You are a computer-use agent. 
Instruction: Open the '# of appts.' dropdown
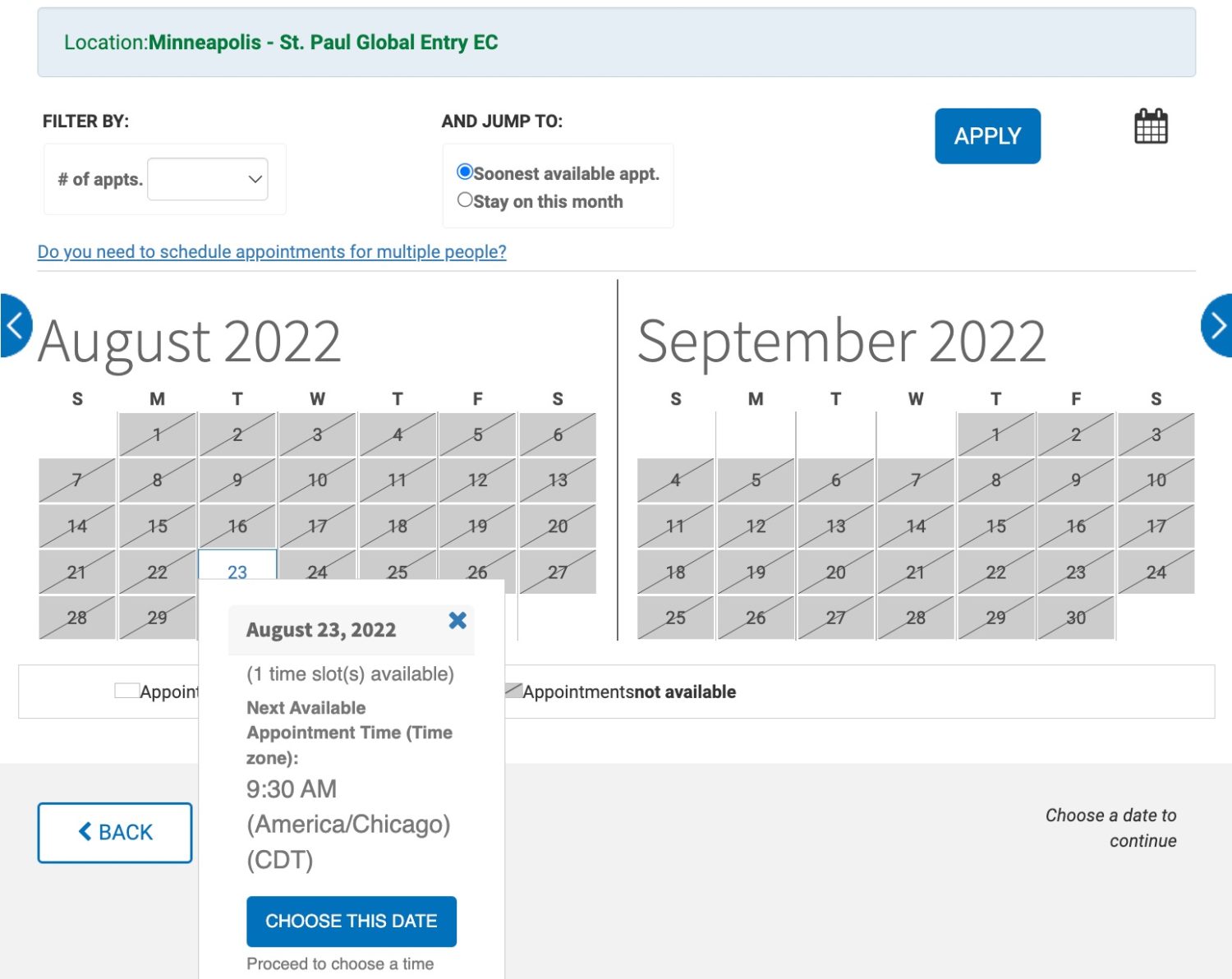[x=208, y=179]
